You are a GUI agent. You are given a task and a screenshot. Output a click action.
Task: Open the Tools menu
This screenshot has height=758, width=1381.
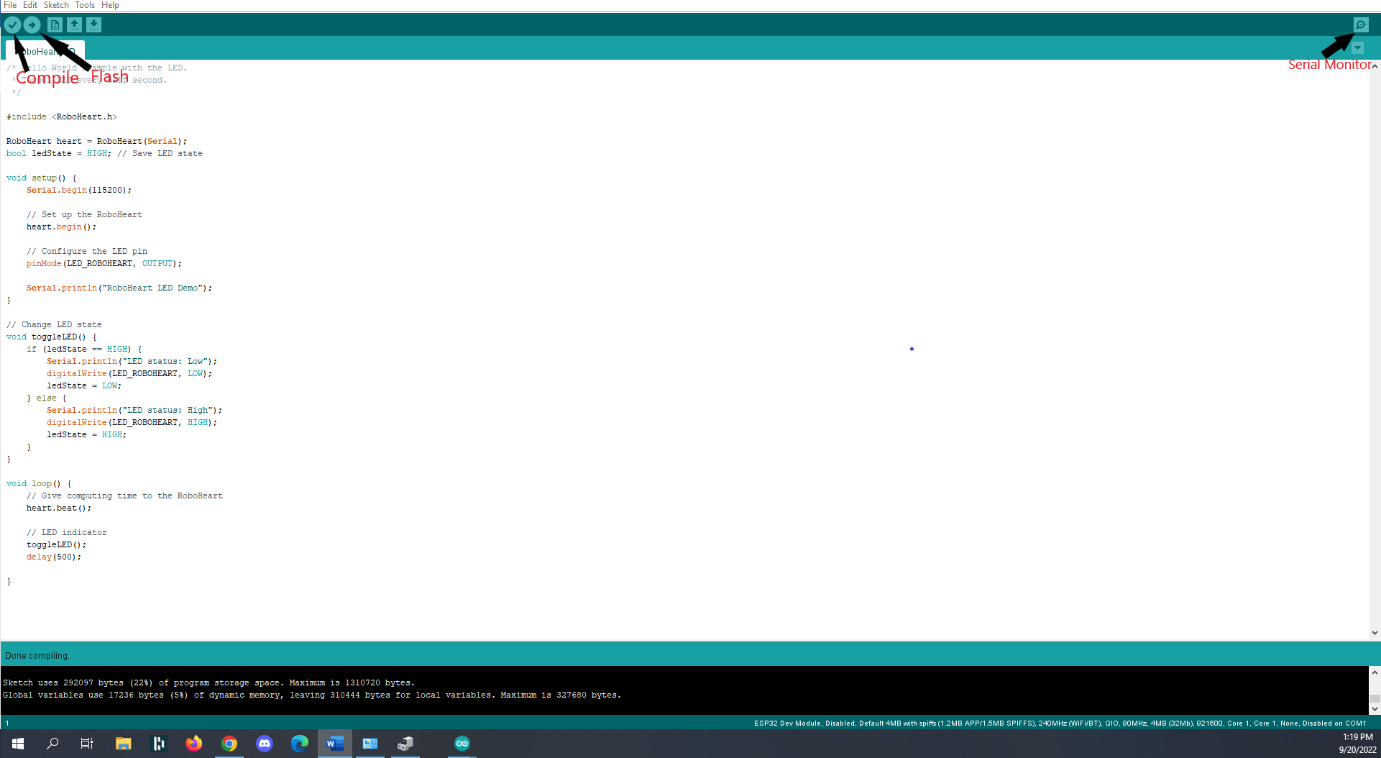[x=85, y=5]
